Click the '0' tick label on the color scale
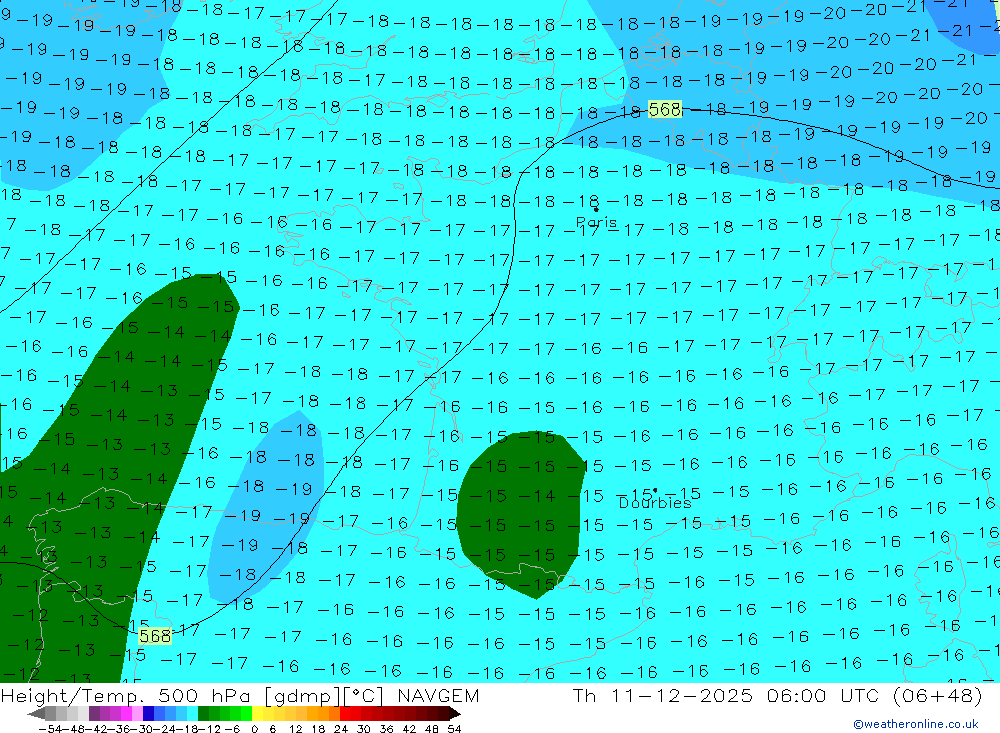The width and height of the screenshot is (1000, 733). pyautogui.click(x=254, y=729)
